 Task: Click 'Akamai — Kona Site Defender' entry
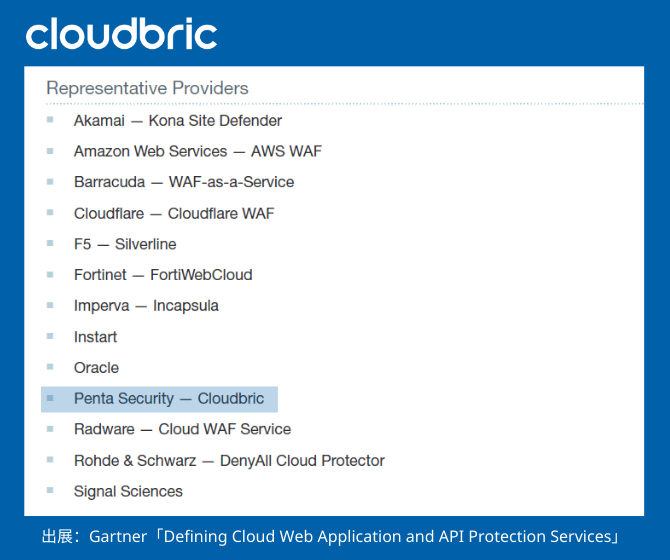pyautogui.click(x=178, y=120)
